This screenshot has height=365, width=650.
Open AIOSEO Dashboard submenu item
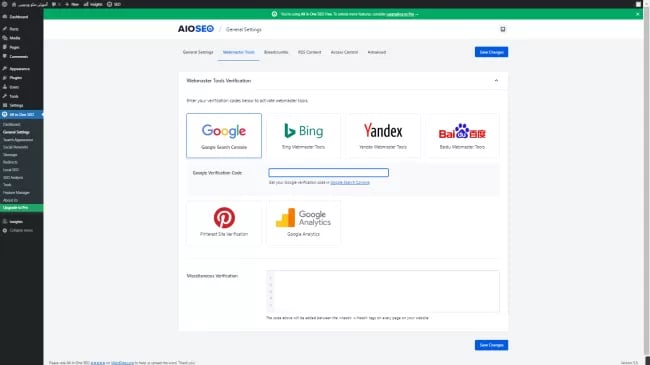pos(12,124)
